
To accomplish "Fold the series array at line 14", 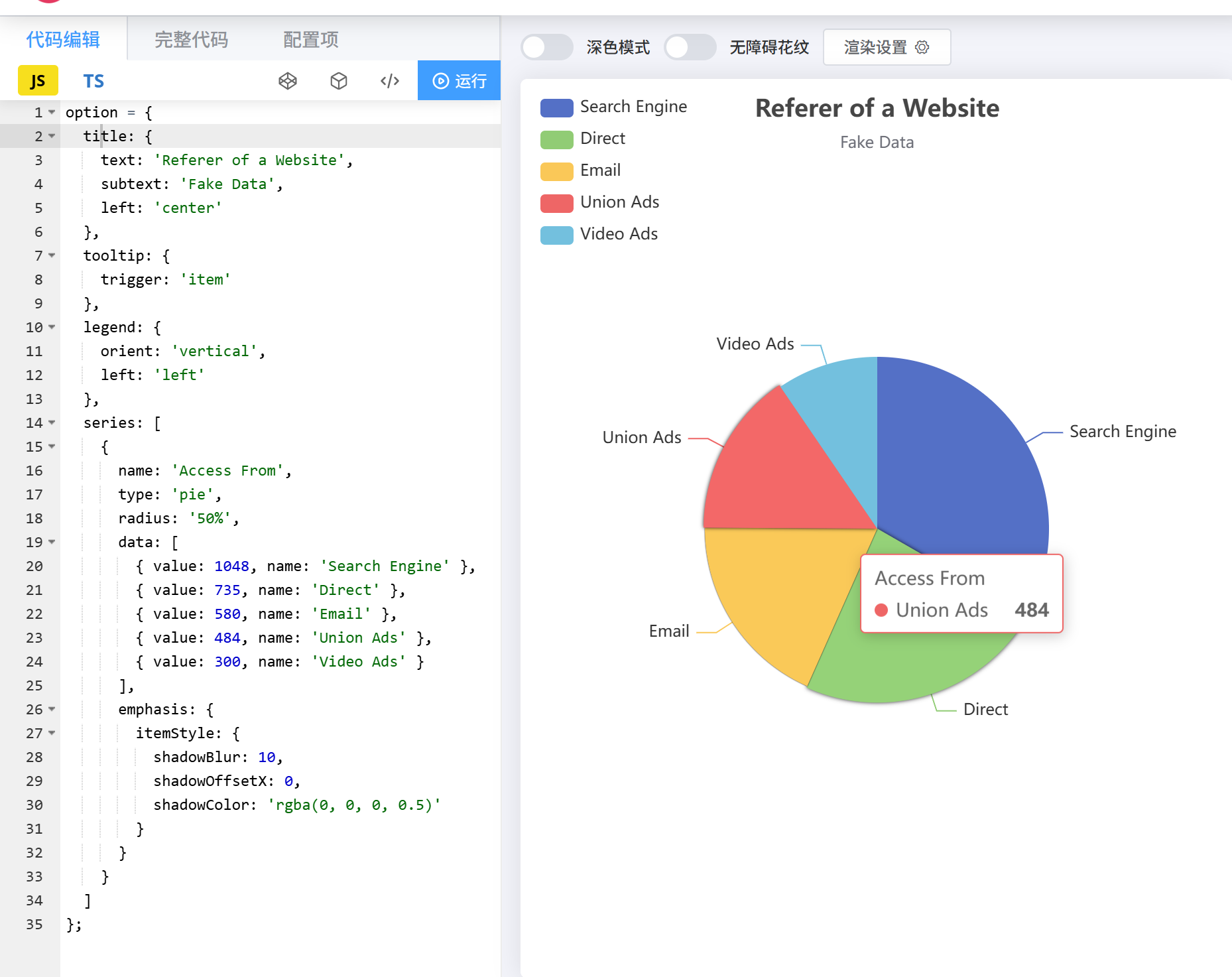I will (52, 423).
